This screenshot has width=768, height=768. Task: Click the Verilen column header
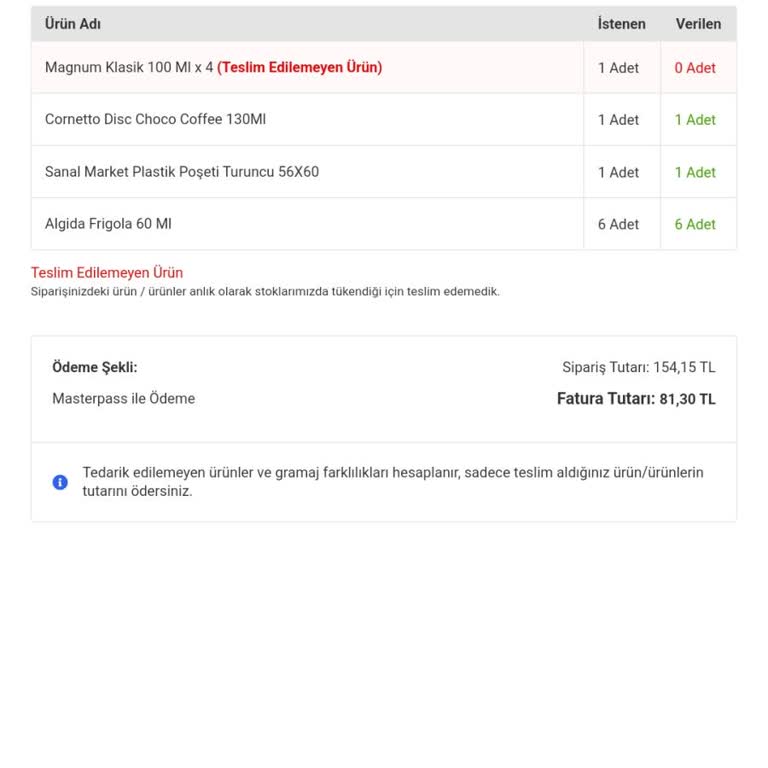click(698, 24)
